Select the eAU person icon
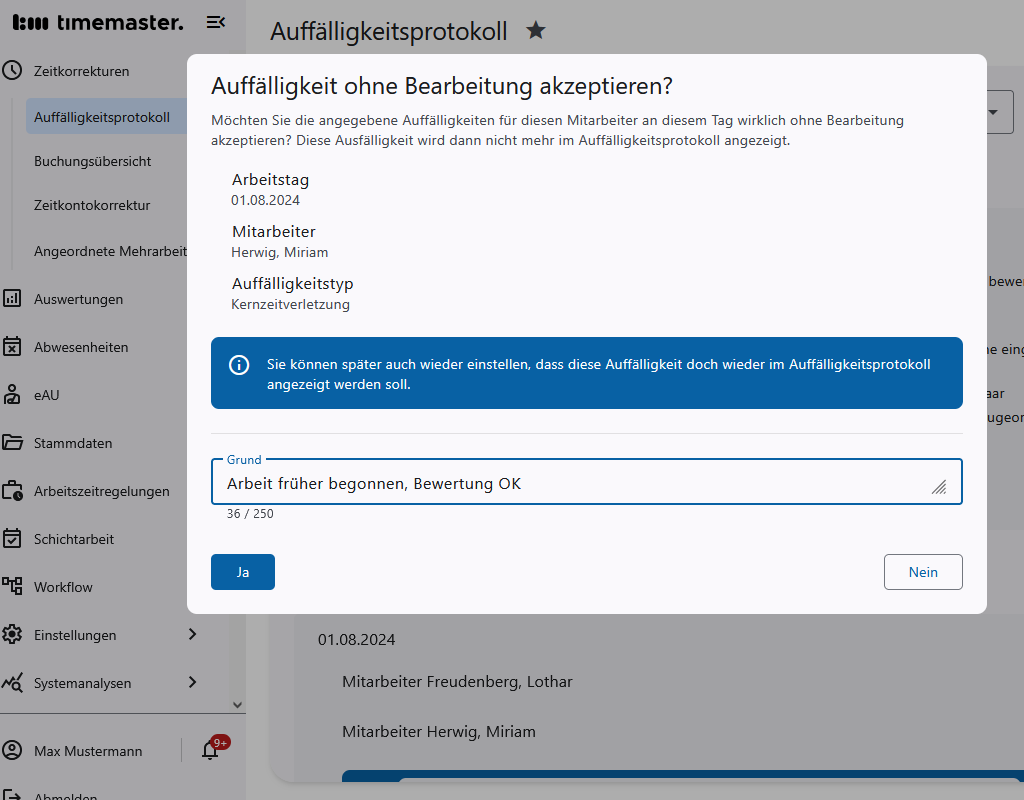The width and height of the screenshot is (1024, 800). (13, 395)
